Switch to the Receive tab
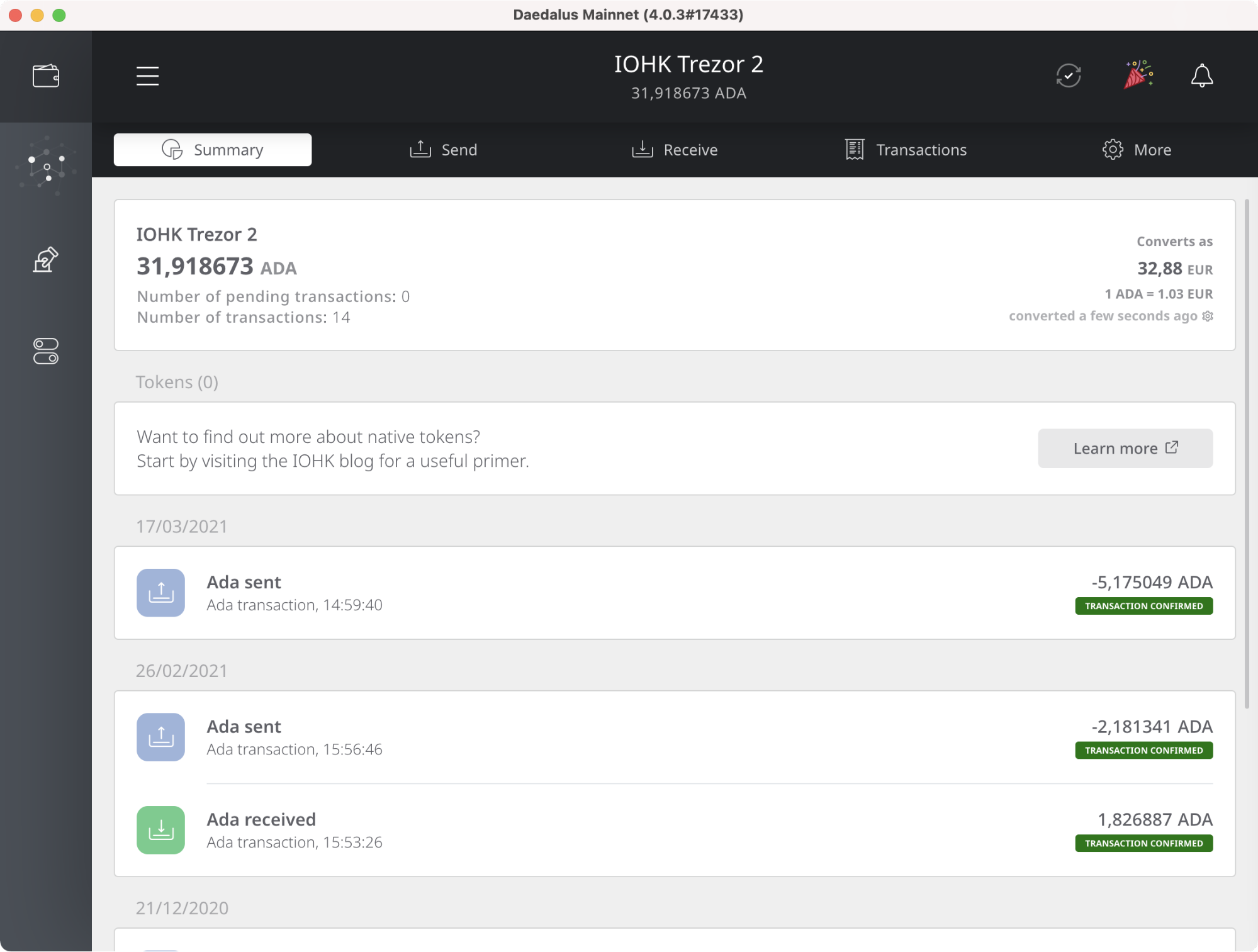Image resolution: width=1258 pixels, height=952 pixels. pos(675,150)
